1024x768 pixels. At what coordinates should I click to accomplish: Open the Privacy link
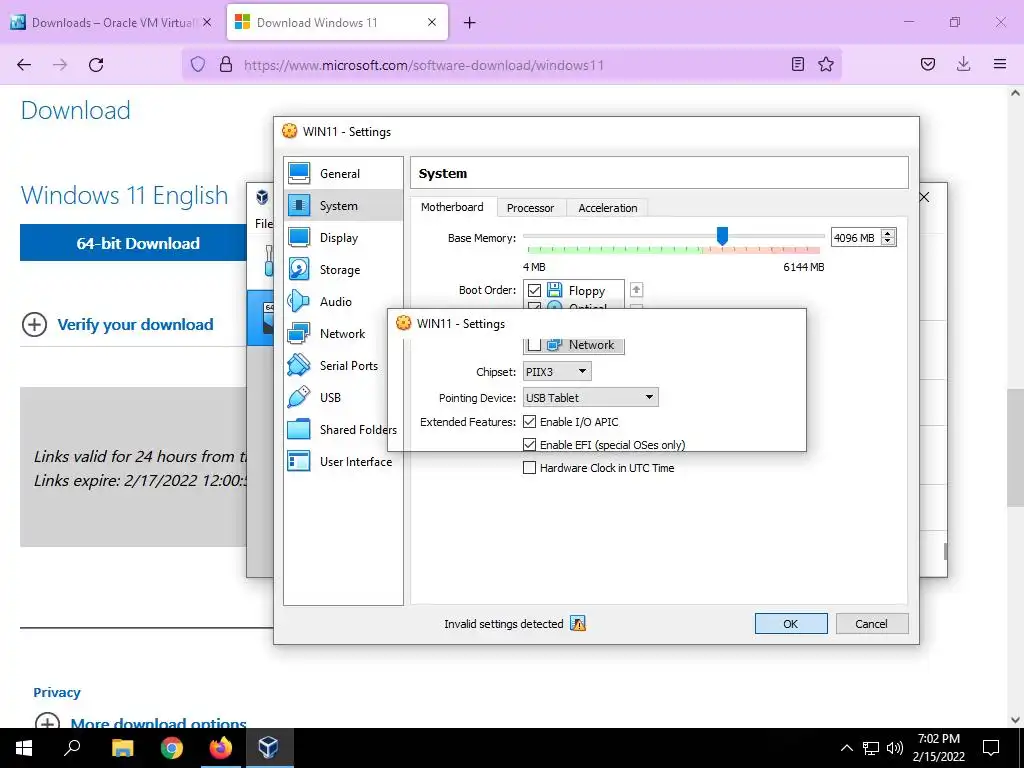[x=57, y=692]
